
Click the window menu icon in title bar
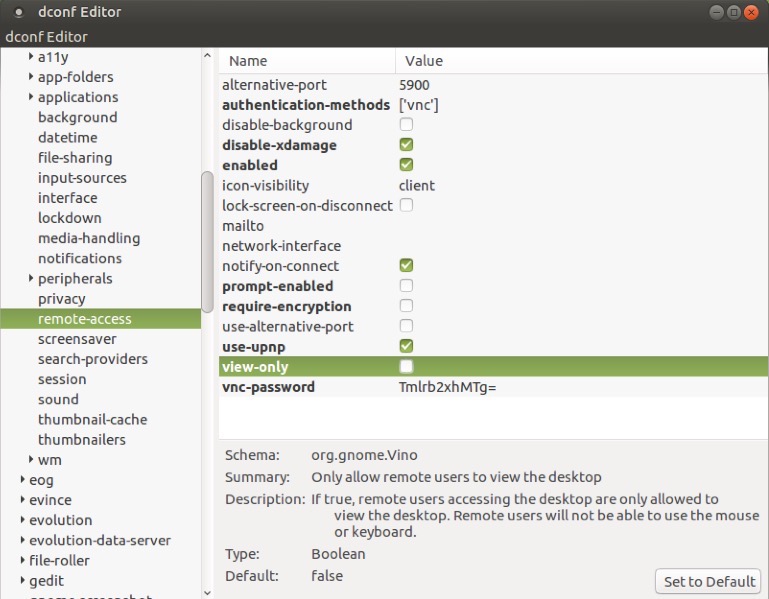point(19,13)
